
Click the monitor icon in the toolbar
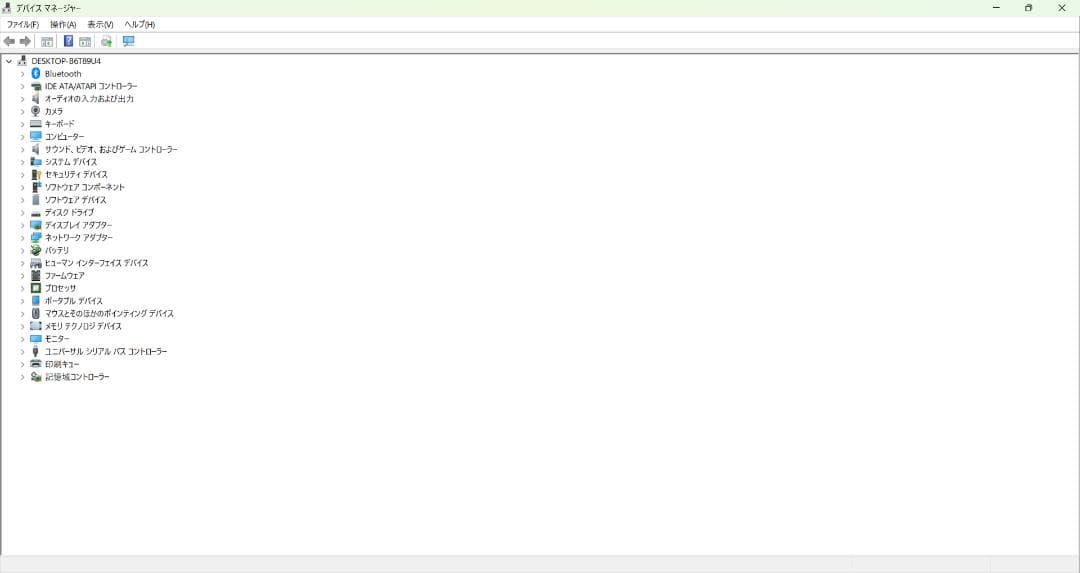128,41
